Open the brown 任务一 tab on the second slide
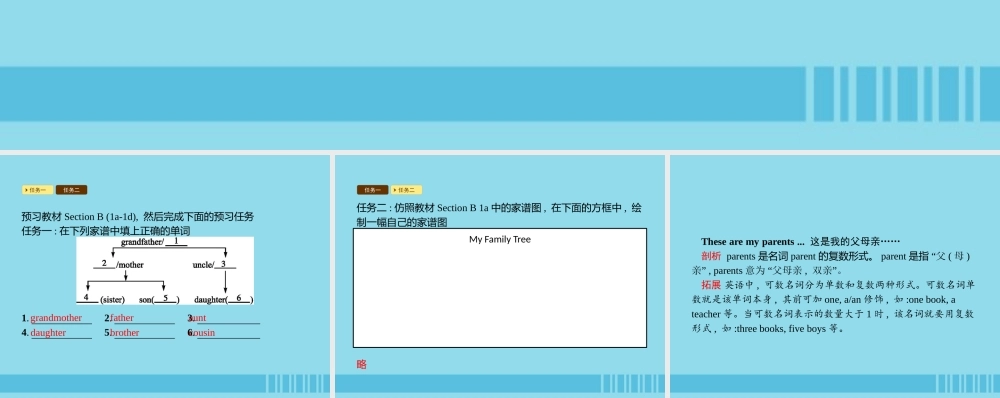This screenshot has width=1000, height=398. tap(372, 190)
